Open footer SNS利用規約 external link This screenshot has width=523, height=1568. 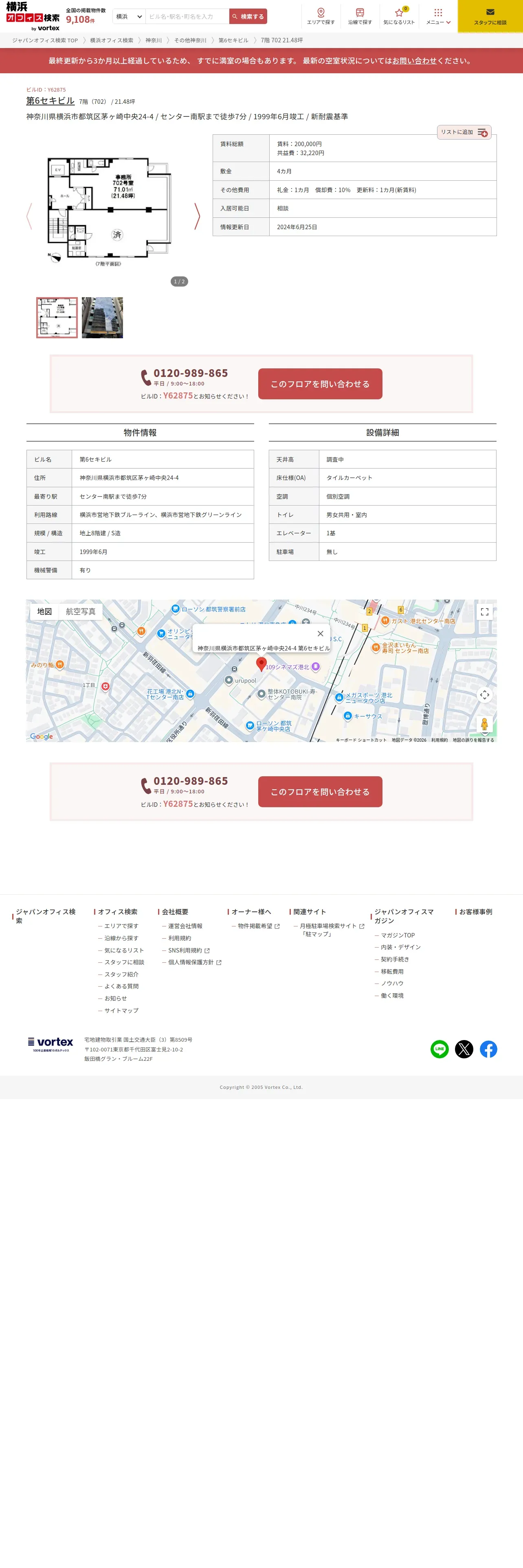(188, 951)
